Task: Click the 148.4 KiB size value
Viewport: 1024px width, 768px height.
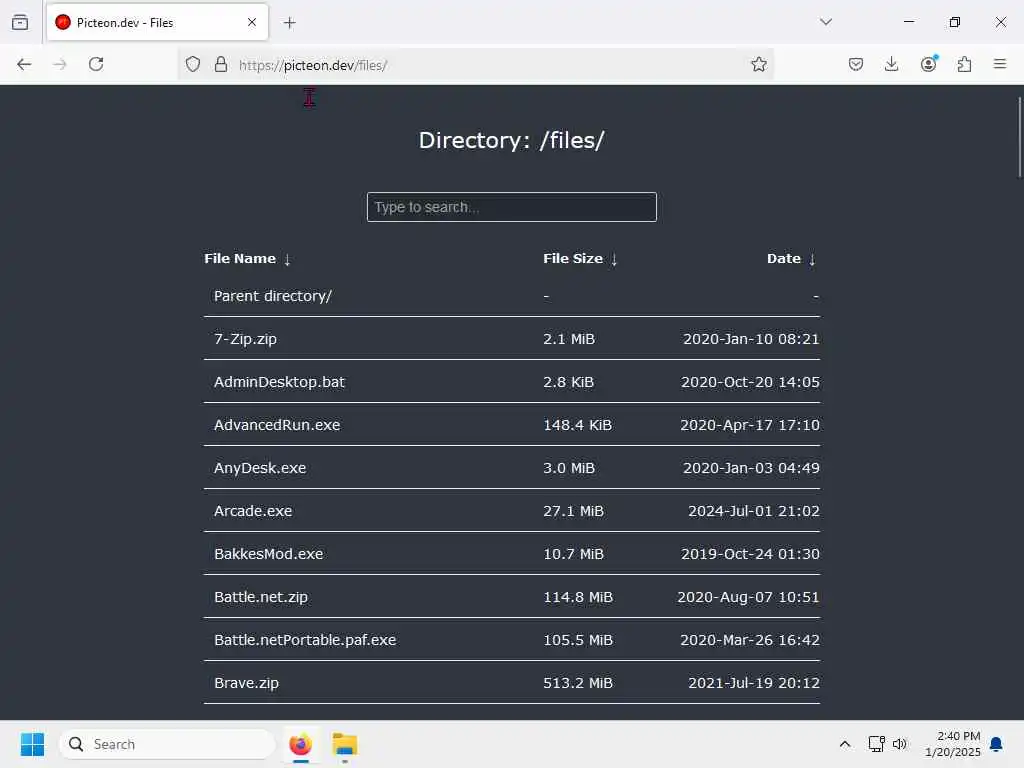Action: [577, 425]
